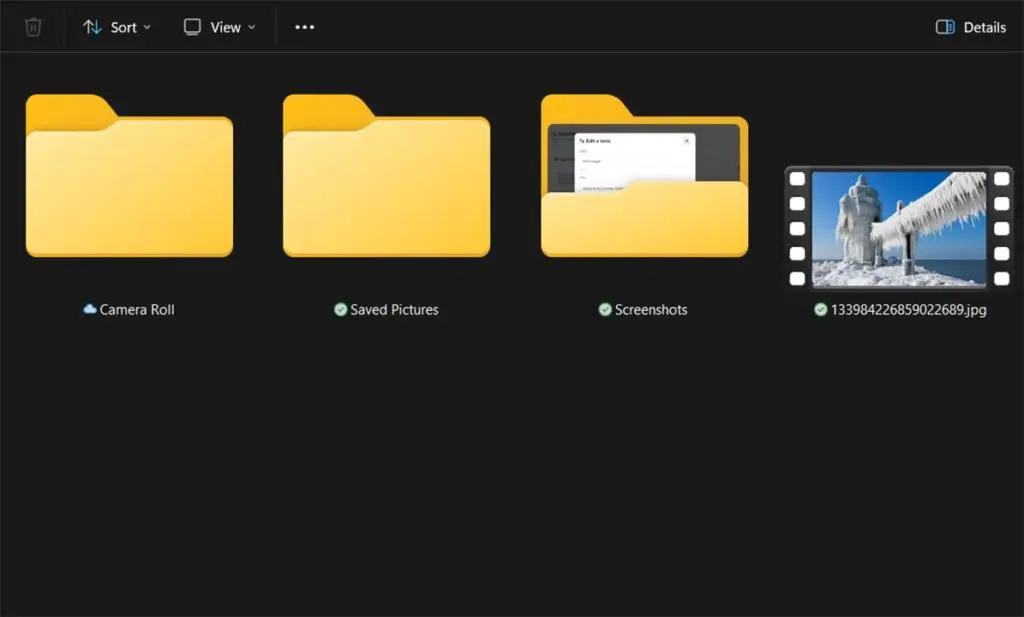Select the Screenshots folder icon
The height and width of the screenshot is (617, 1024).
(645, 176)
